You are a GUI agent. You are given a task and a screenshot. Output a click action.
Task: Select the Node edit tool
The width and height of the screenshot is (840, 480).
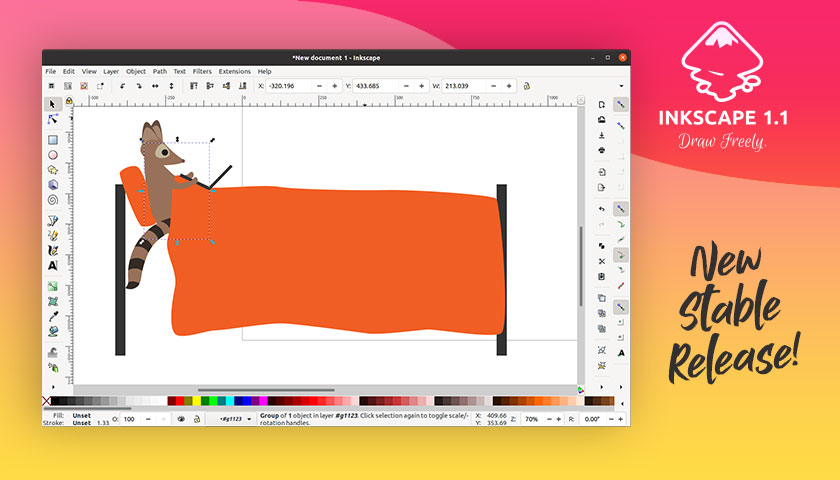[52, 119]
